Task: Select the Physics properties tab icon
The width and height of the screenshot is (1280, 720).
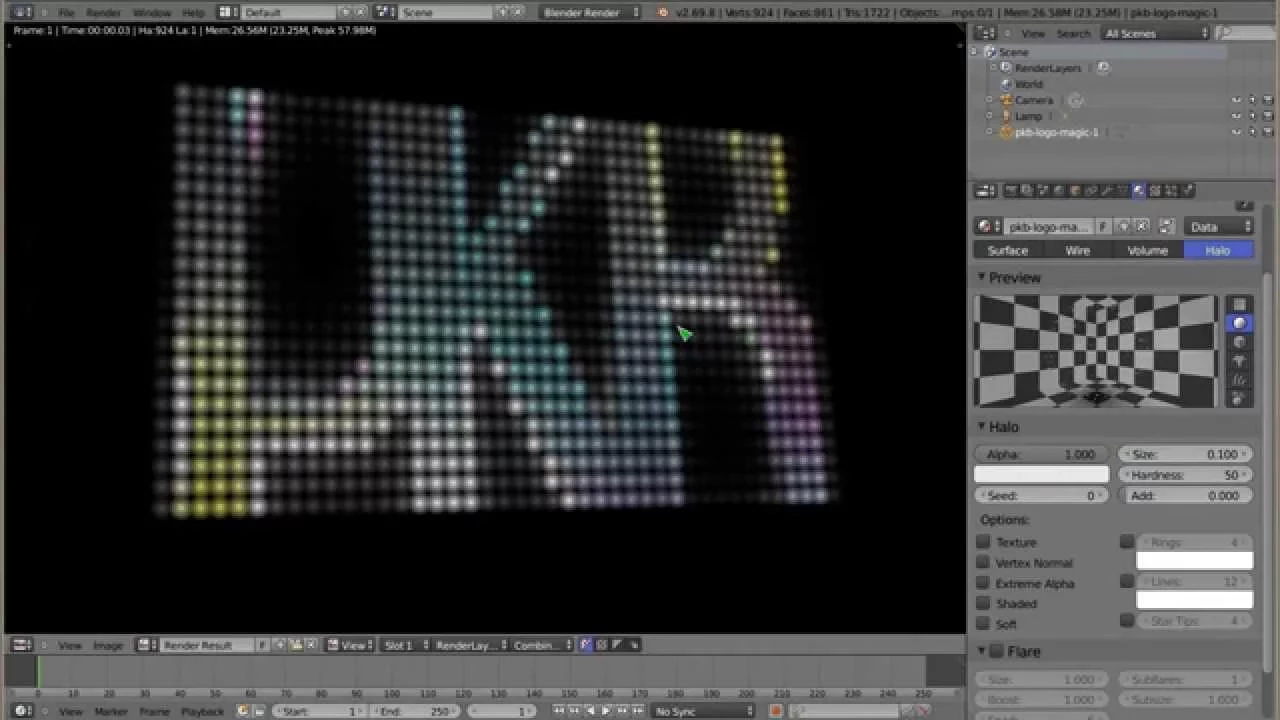Action: [1188, 190]
